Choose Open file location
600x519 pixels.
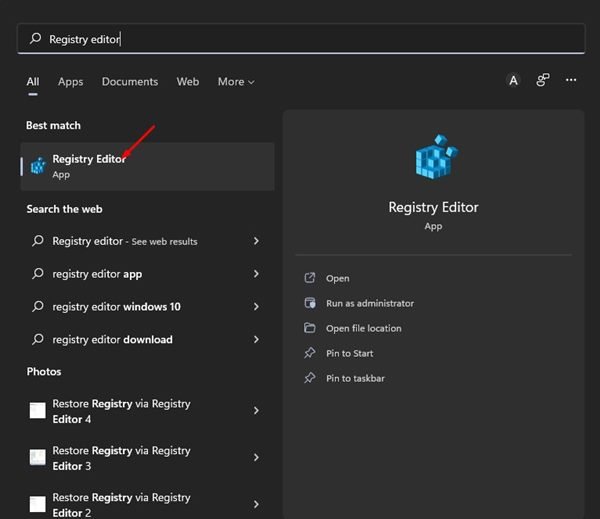pyautogui.click(x=364, y=328)
